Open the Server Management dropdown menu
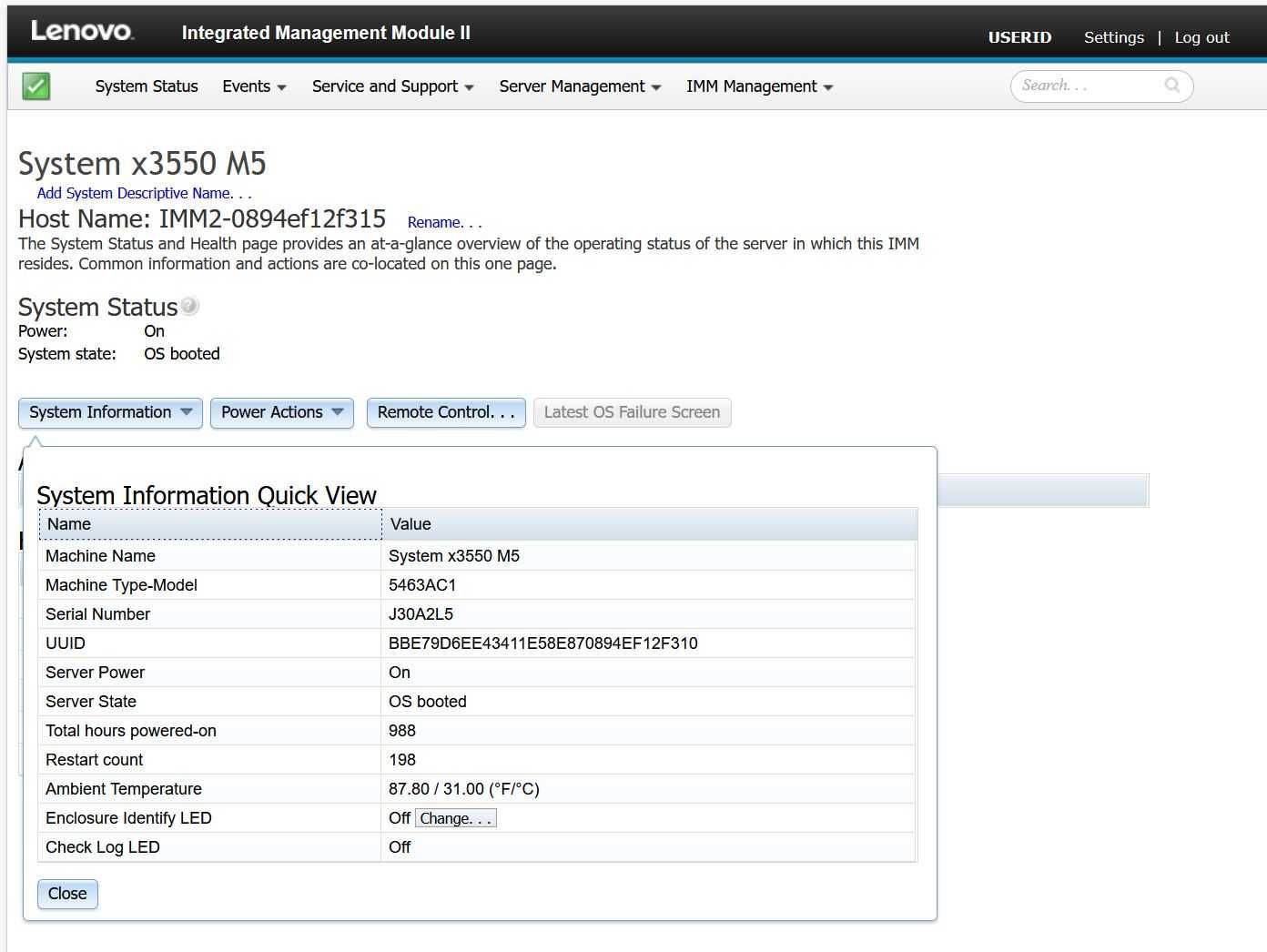Screen dimensions: 1267x952 pos(580,86)
